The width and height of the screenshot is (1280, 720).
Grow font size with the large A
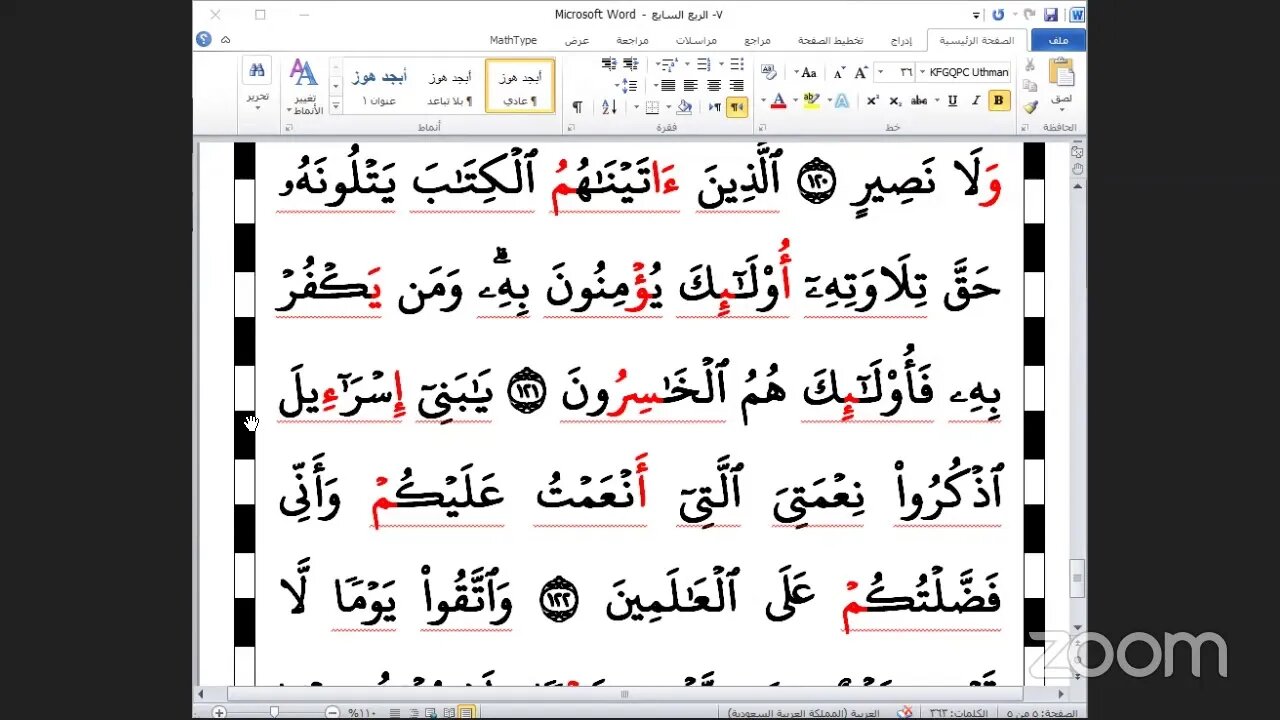[861, 72]
